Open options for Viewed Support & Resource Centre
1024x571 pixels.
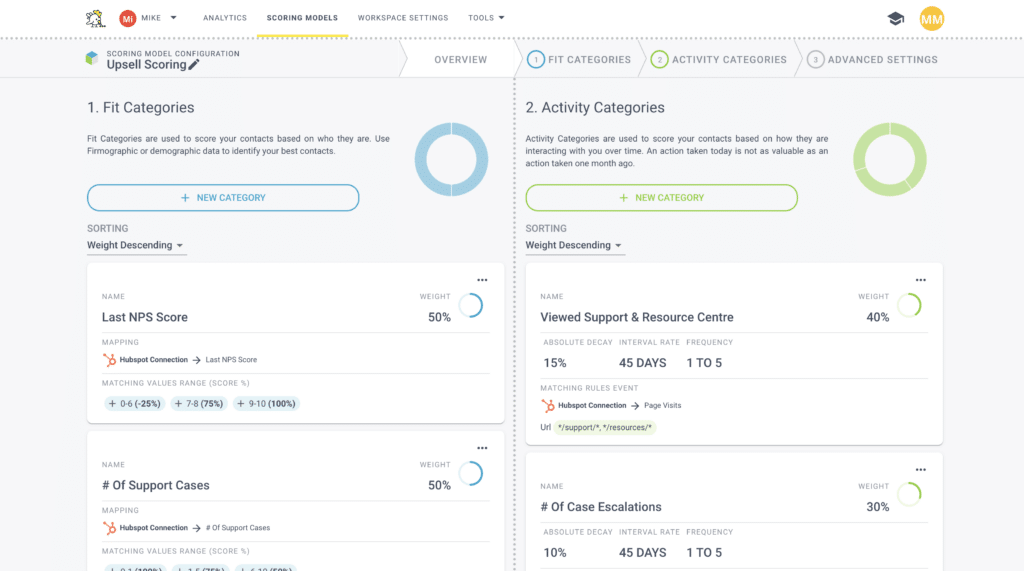(921, 280)
